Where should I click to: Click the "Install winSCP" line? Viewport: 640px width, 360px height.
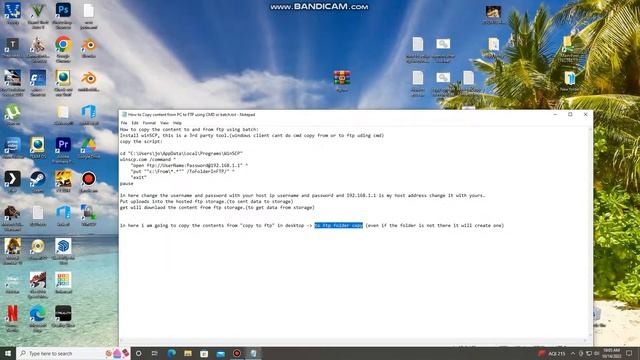click(x=252, y=136)
